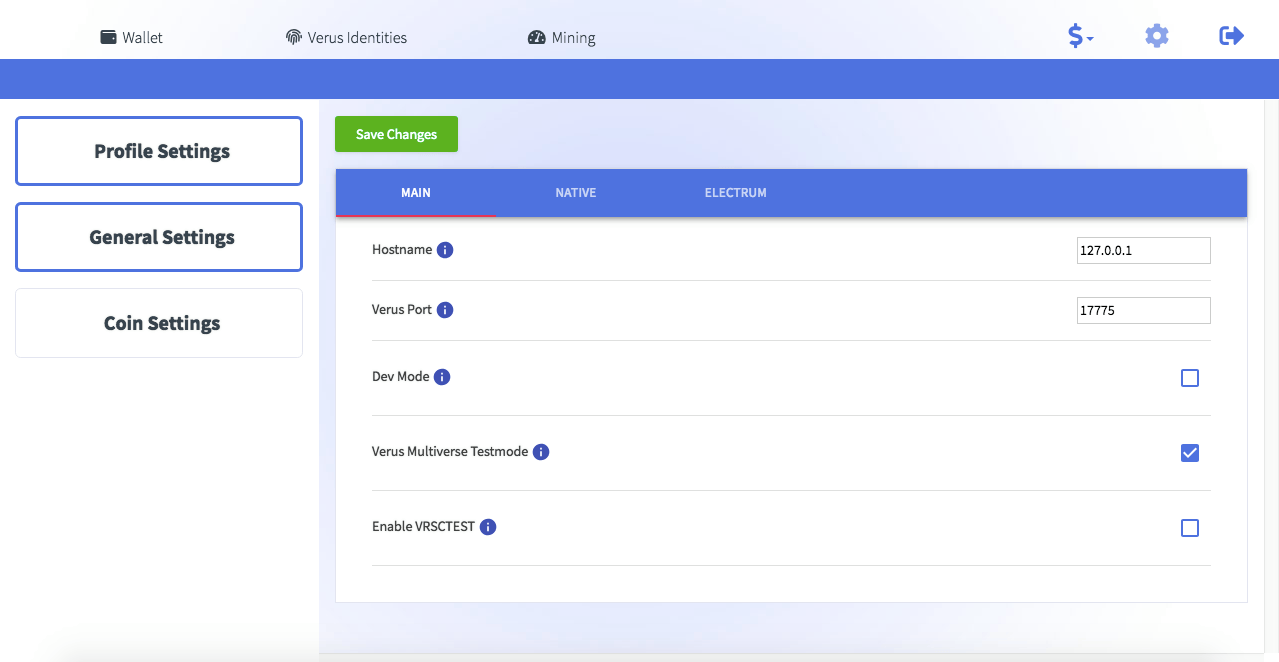
Task: Open Verus Identities page
Action: pos(346,37)
